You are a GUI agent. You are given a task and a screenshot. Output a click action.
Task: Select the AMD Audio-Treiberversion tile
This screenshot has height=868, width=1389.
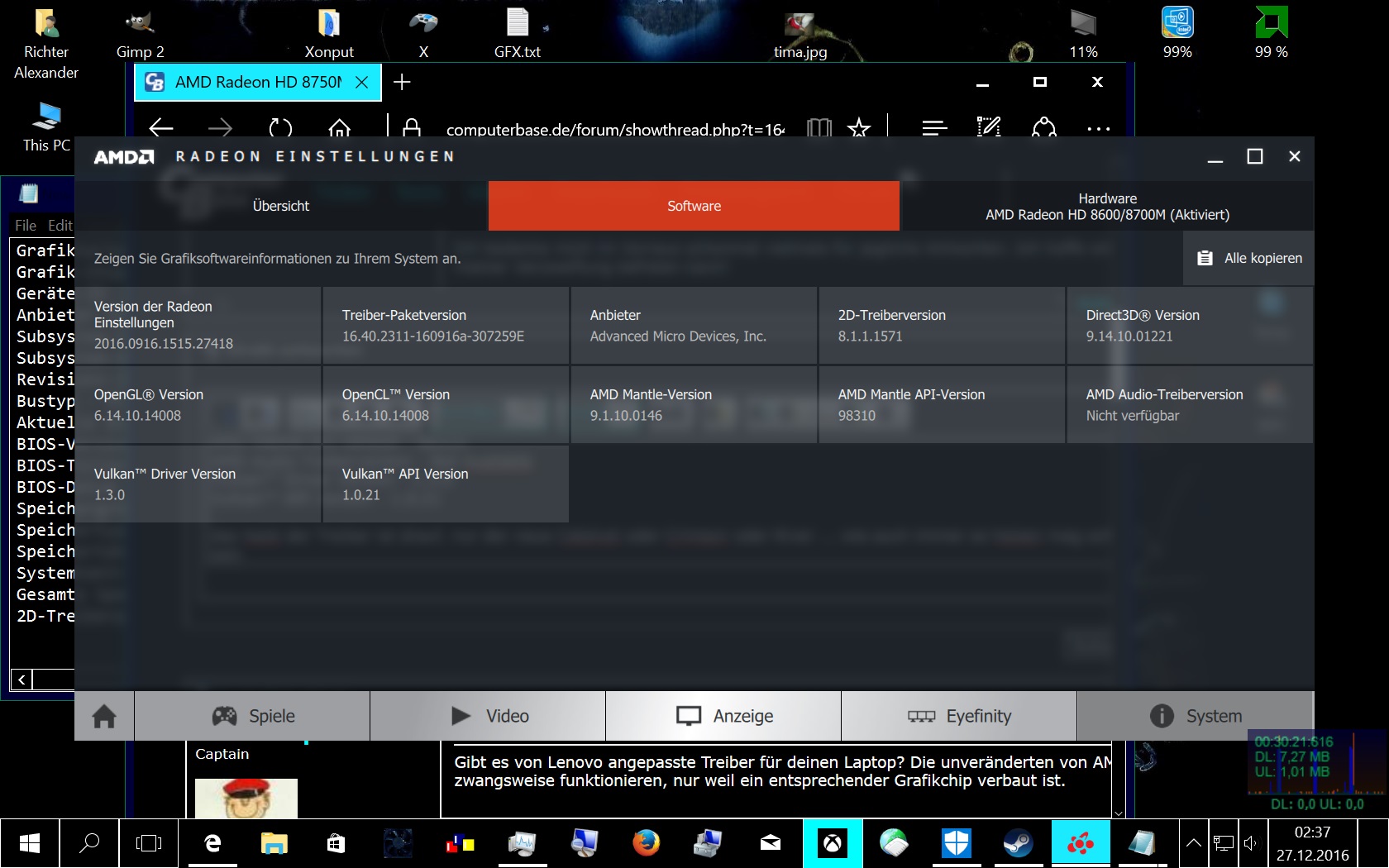click(1190, 405)
